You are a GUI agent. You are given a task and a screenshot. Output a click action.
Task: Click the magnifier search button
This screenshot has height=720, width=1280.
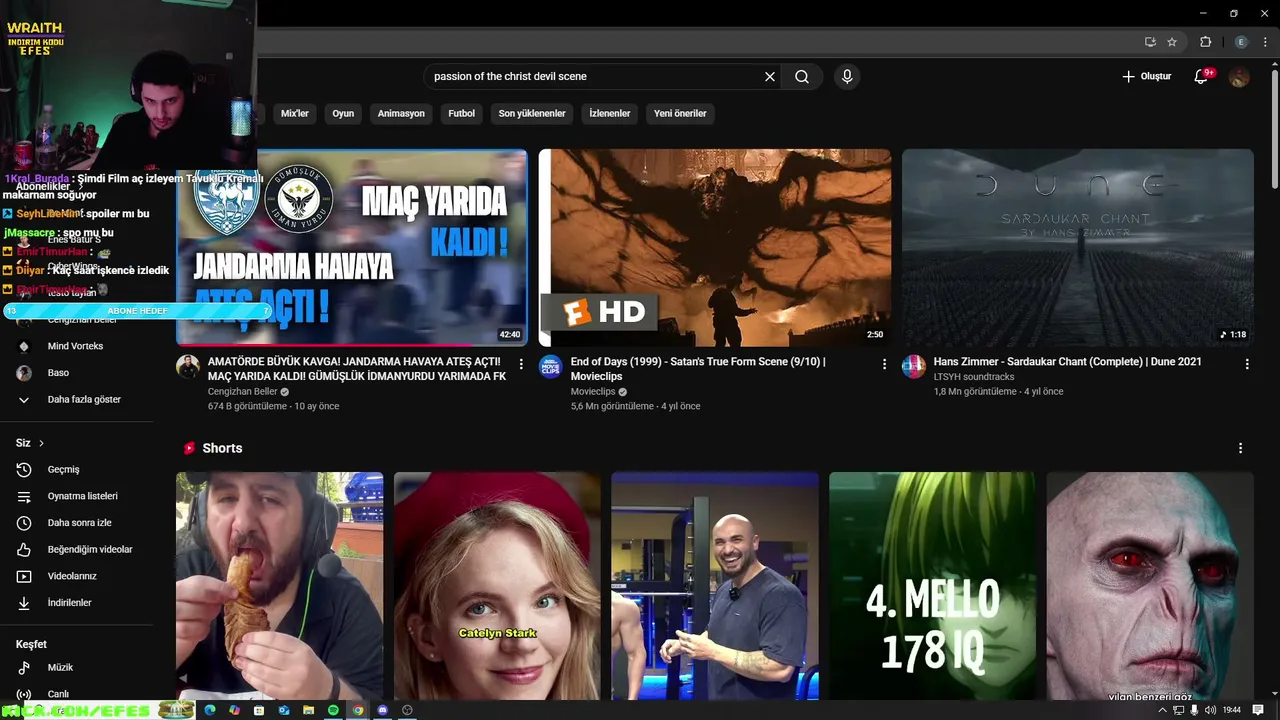(802, 76)
